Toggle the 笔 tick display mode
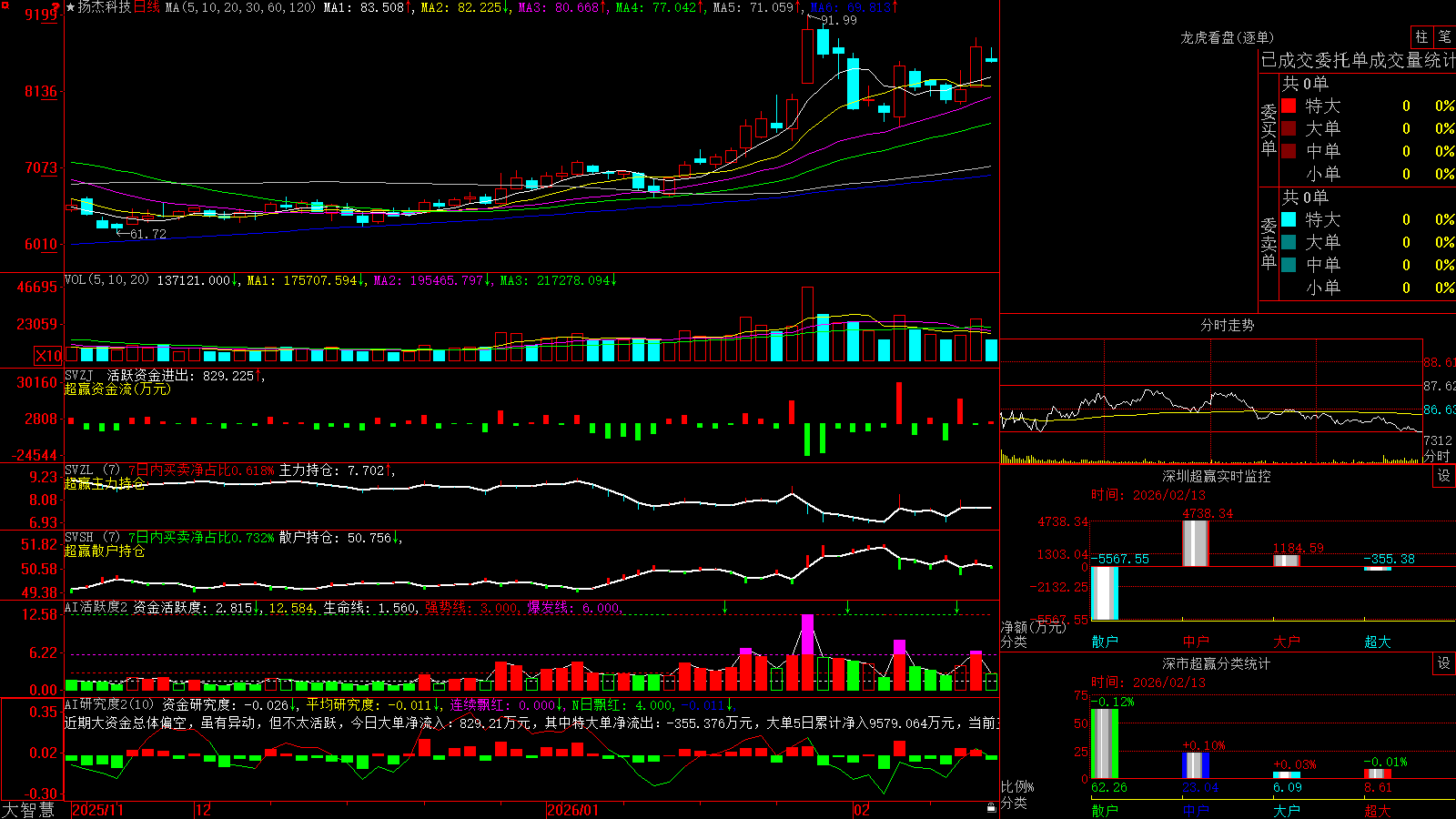 point(1444,36)
